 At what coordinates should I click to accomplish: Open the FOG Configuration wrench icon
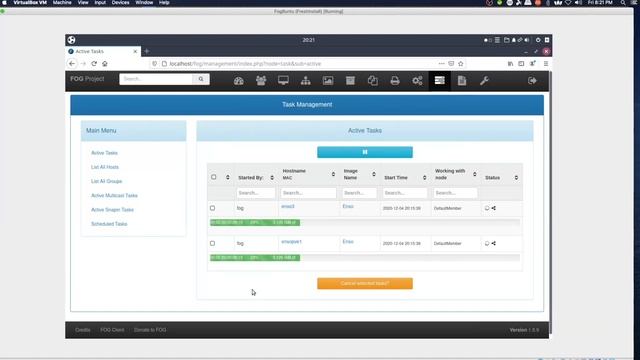click(x=484, y=80)
